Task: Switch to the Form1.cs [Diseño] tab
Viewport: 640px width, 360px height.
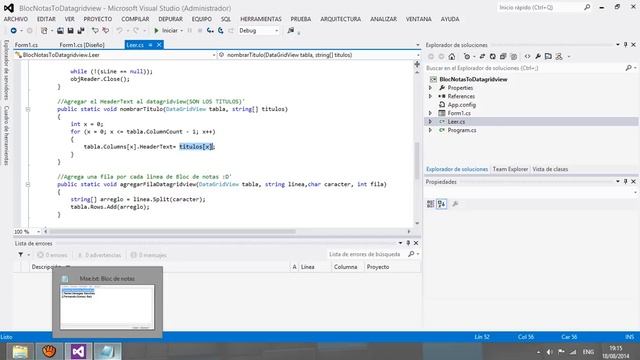Action: pos(82,45)
